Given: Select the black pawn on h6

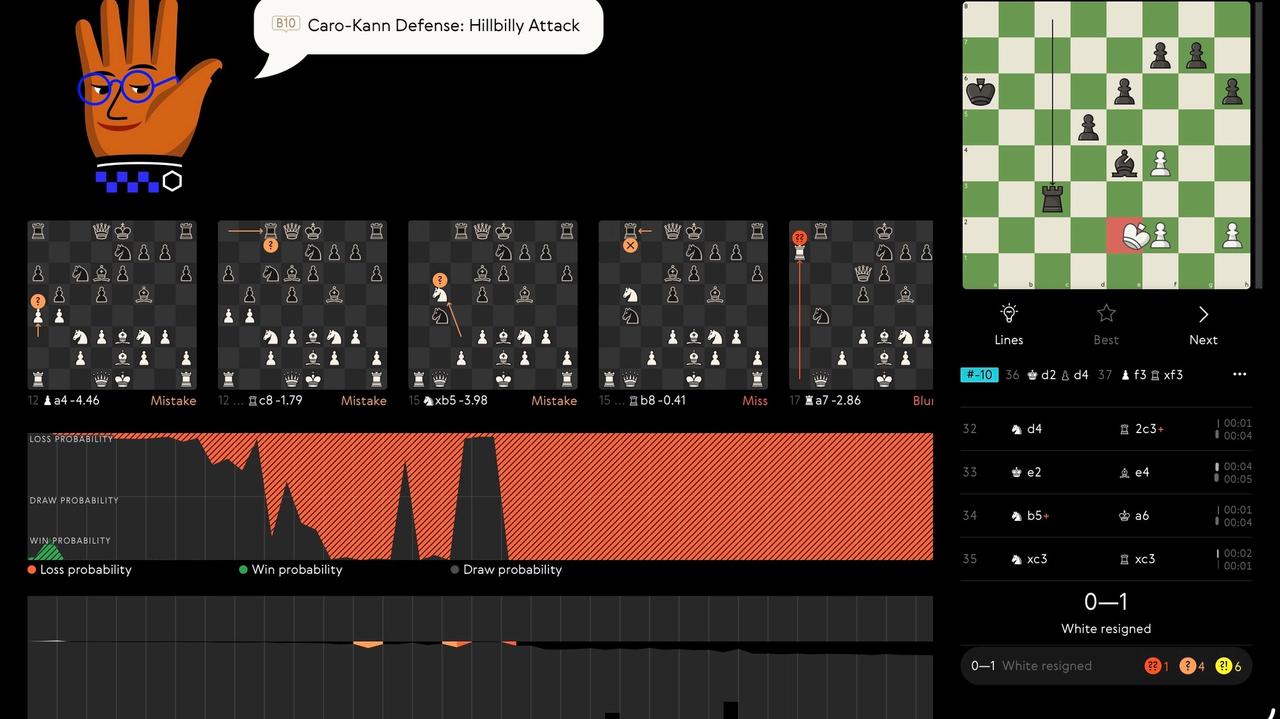Looking at the screenshot, I should [1232, 92].
